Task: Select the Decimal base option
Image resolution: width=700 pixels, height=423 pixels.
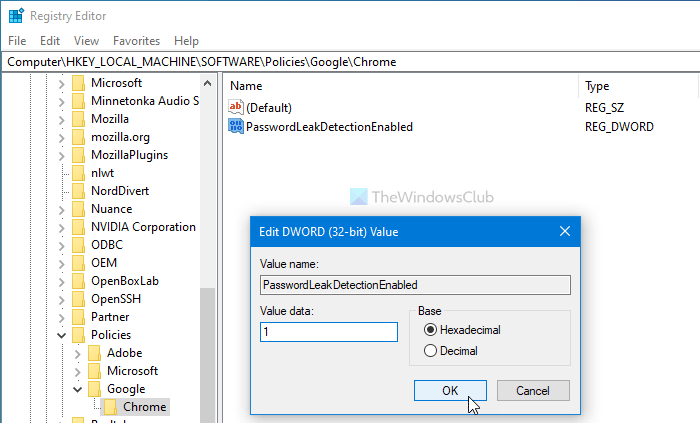Action: click(431, 351)
